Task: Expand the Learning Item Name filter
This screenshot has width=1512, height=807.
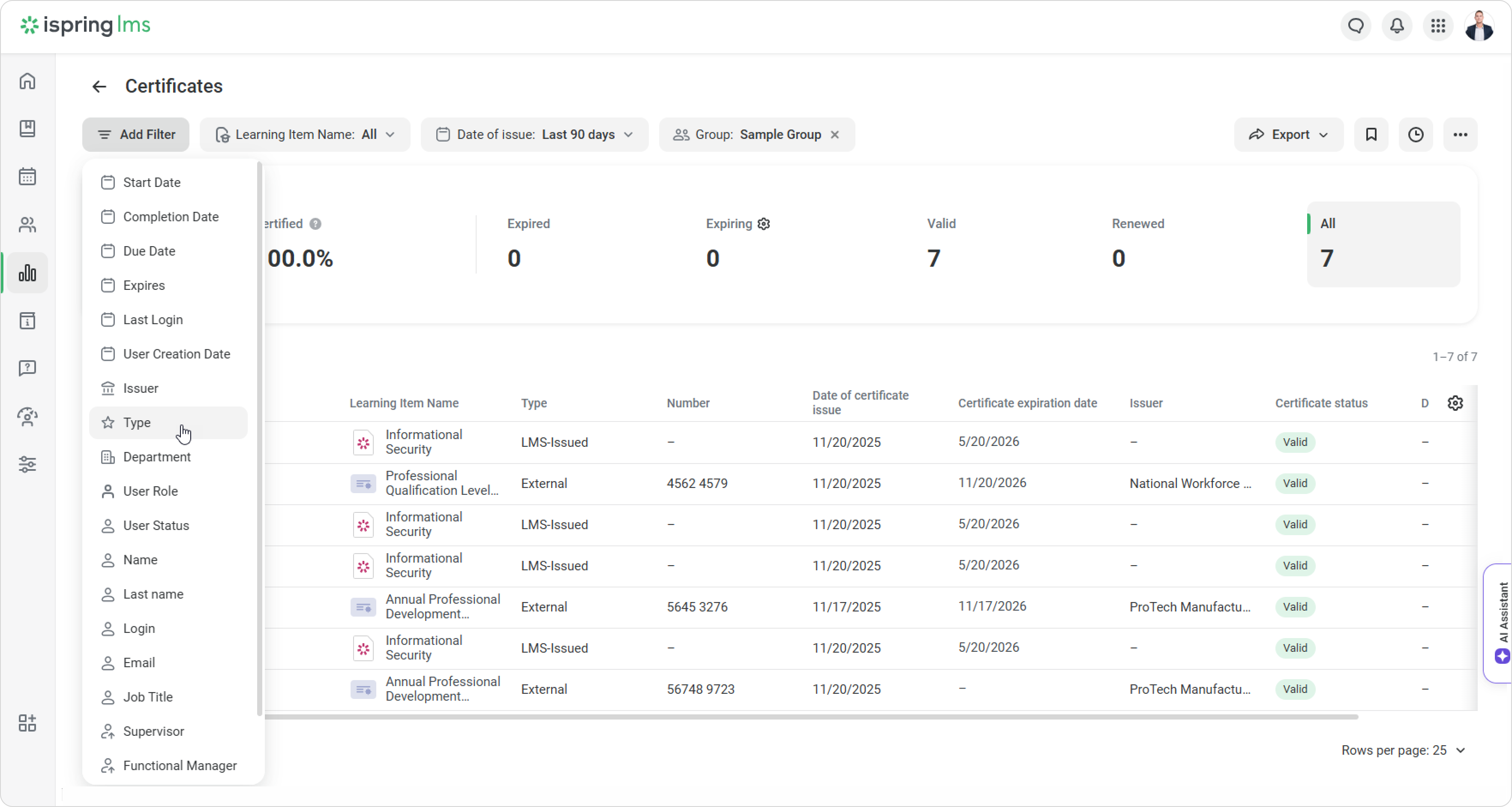Action: coord(305,135)
